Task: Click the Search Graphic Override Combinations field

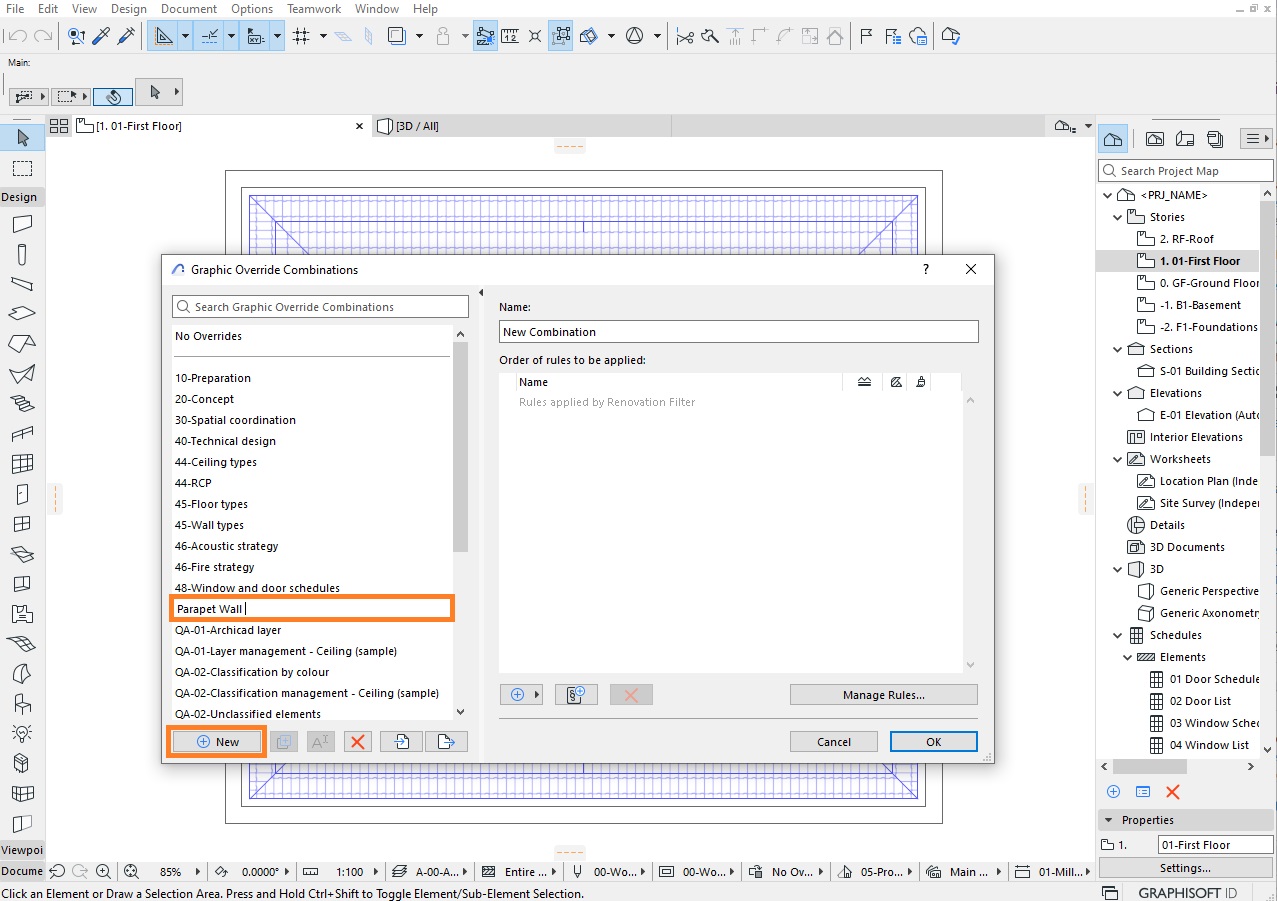Action: pos(320,307)
